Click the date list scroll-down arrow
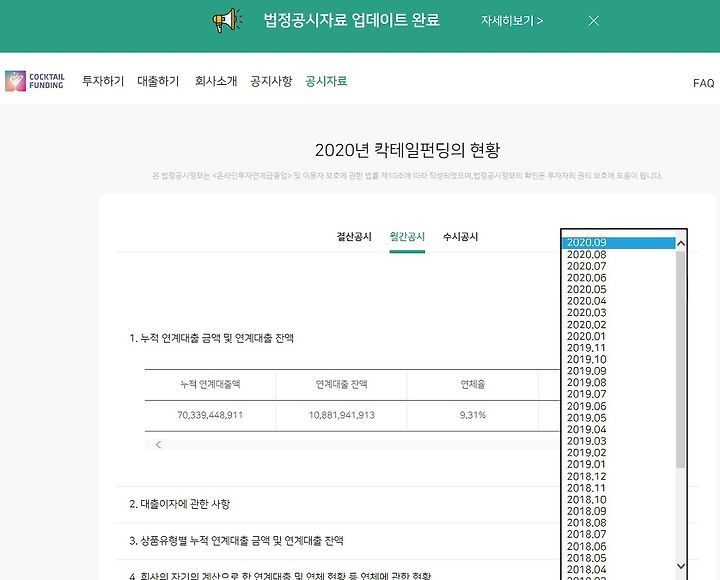 coord(681,566)
